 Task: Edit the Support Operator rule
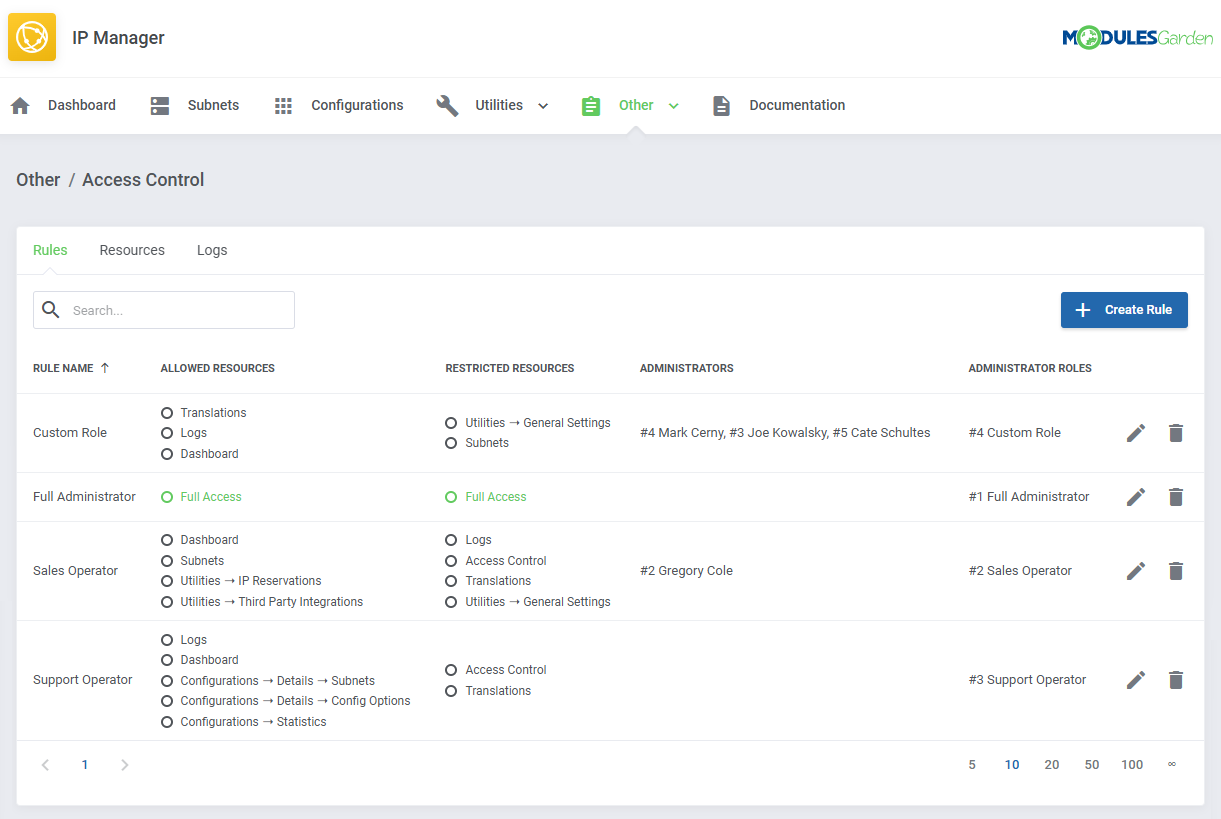[x=1136, y=680]
